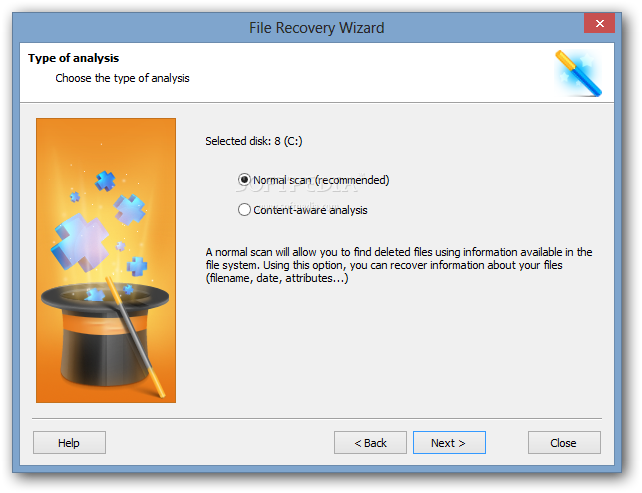Click the normal scan description paragraph
The height and width of the screenshot is (493, 642).
click(399, 265)
